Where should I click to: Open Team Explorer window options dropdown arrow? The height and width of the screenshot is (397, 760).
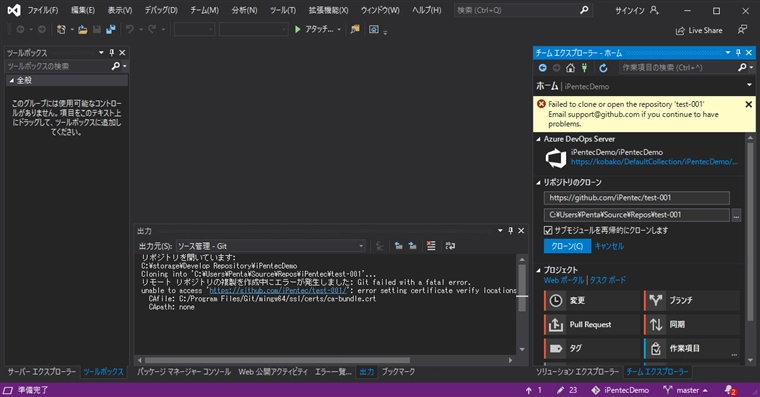pyautogui.click(x=728, y=52)
